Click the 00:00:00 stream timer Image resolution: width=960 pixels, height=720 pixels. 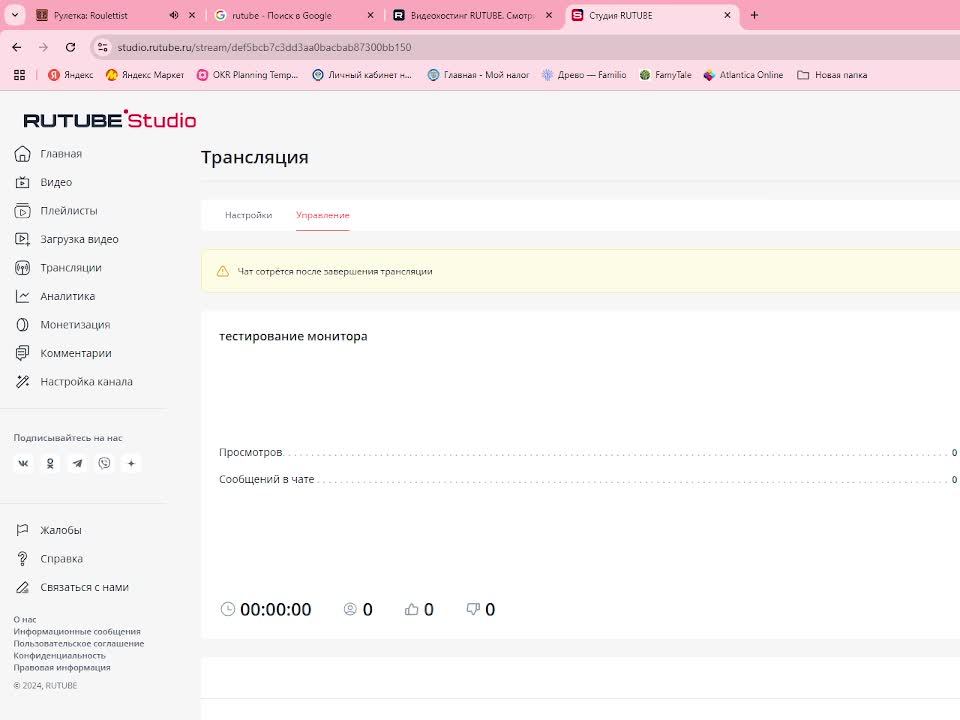click(x=276, y=610)
